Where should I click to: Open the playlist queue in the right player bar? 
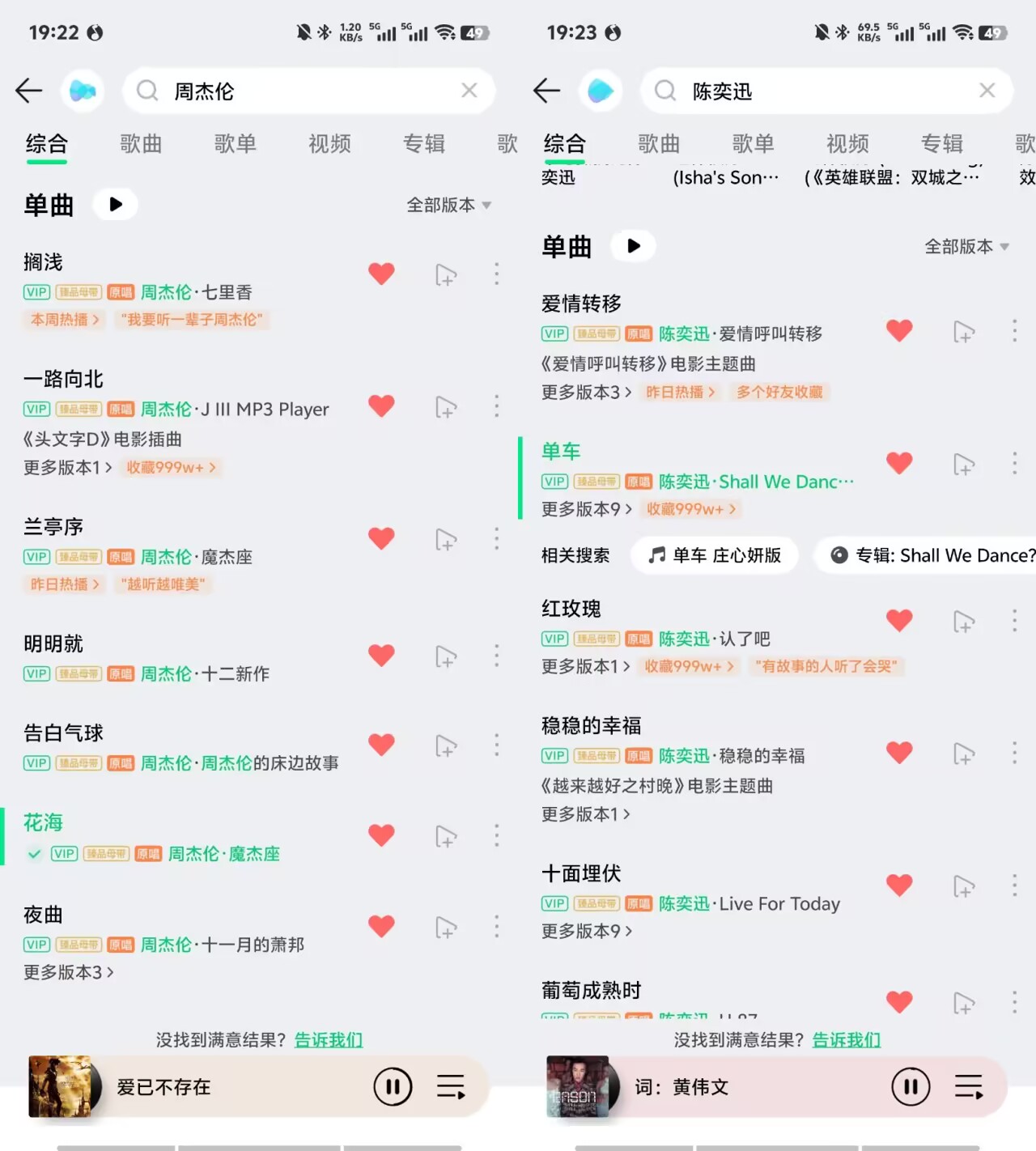click(x=969, y=1086)
